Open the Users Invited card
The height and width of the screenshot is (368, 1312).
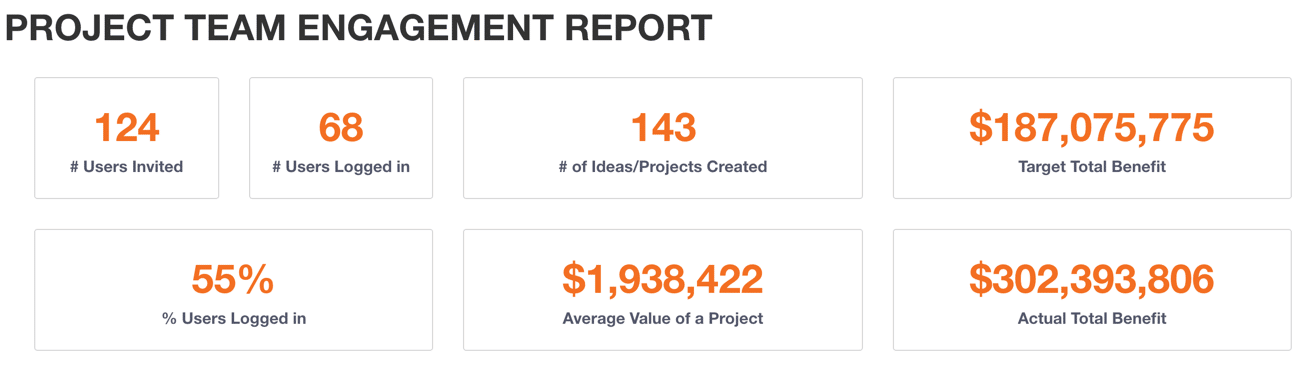[x=127, y=138]
